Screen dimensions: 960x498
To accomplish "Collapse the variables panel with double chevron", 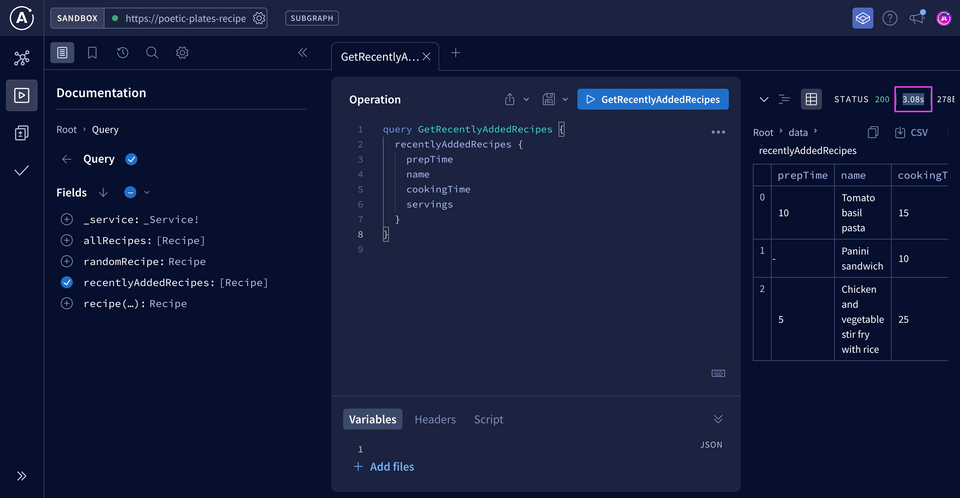I will coord(718,419).
